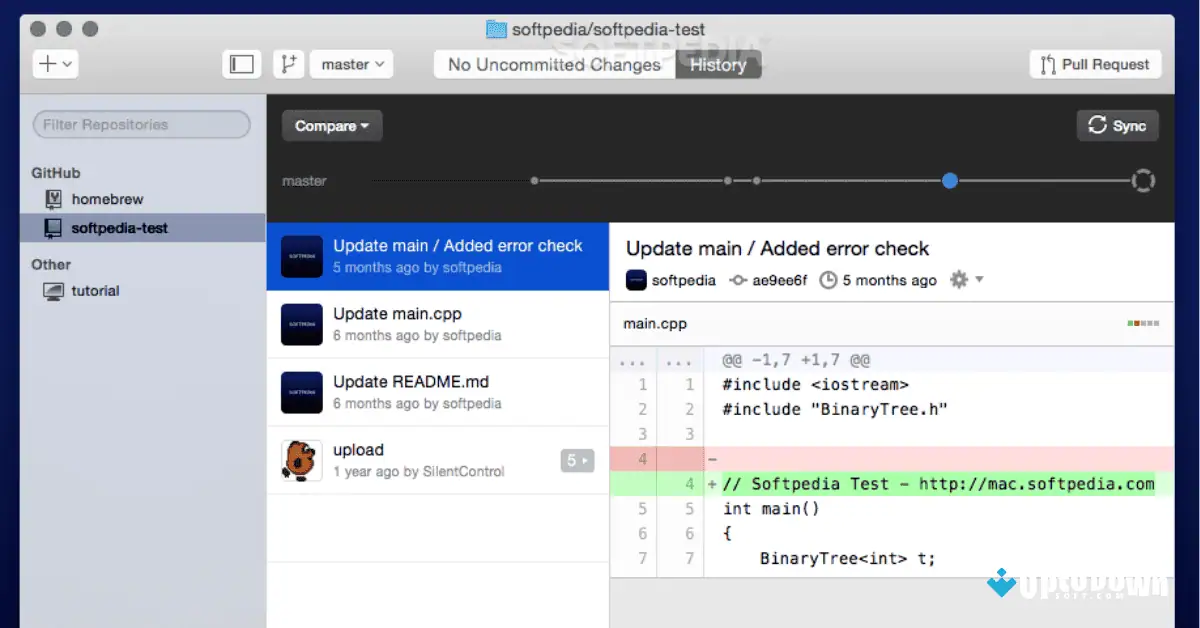Viewport: 1200px width, 628px height.
Task: Click the clock icon beside 5 months ago
Action: [828, 280]
